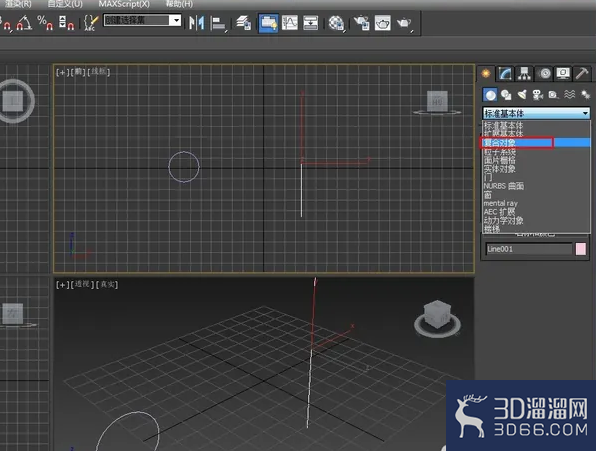Select the Systems category icon
This screenshot has height=451, width=596.
585,95
